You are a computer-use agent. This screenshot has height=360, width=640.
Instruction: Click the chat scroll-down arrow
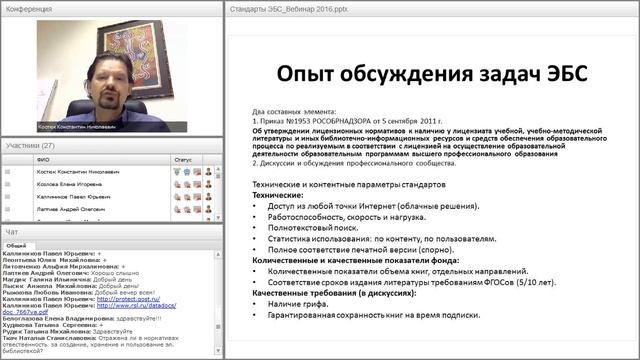click(x=218, y=351)
